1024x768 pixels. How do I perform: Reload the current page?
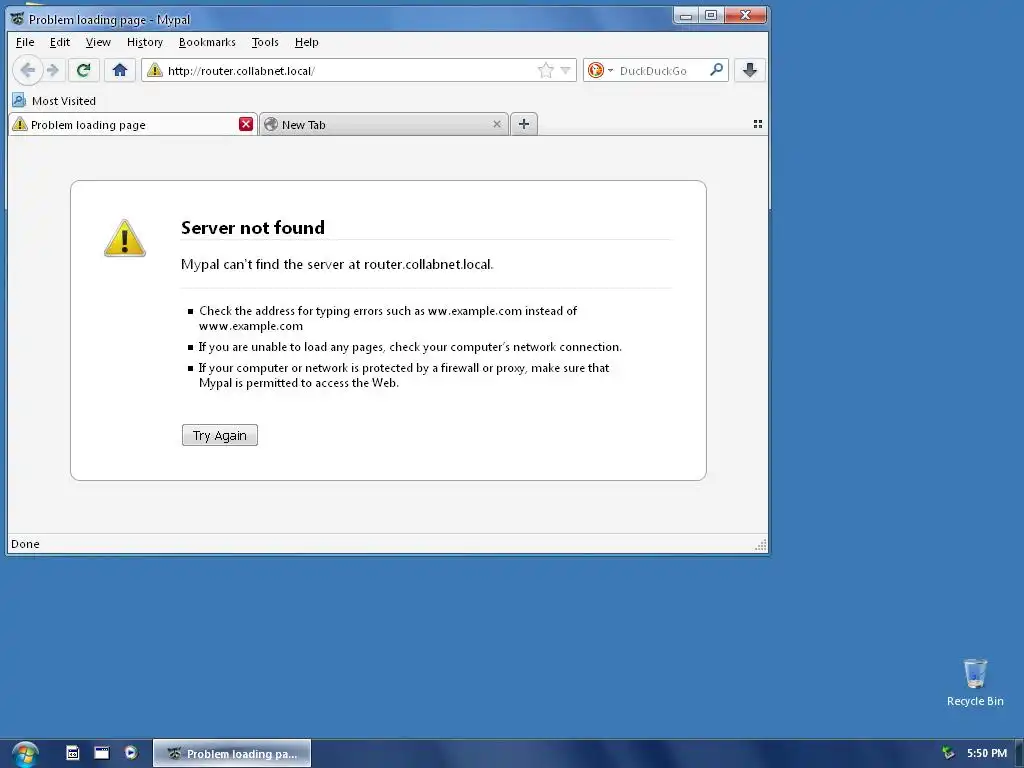pos(83,70)
